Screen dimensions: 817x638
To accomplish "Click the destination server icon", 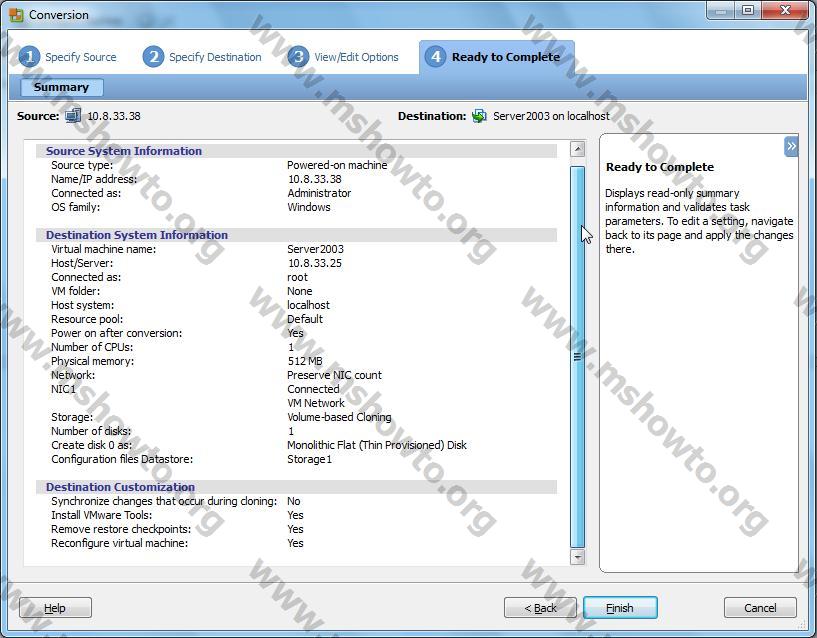I will pyautogui.click(x=479, y=116).
